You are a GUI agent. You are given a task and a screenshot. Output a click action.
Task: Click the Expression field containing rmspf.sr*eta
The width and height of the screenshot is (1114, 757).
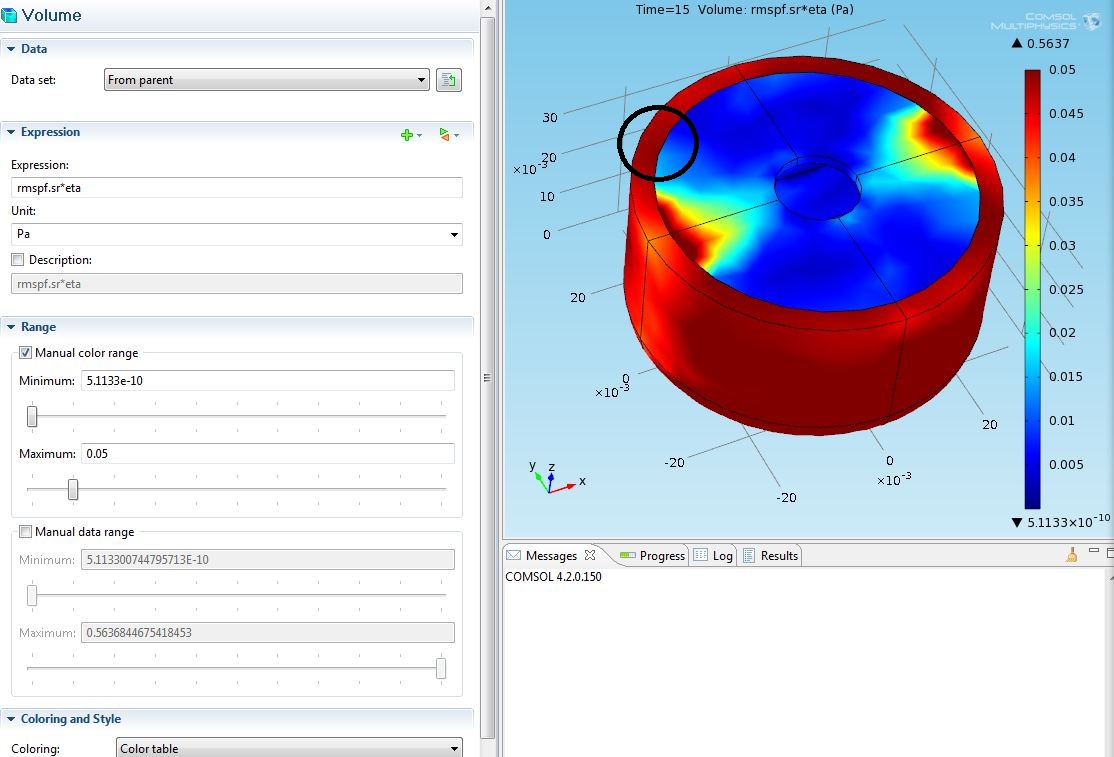coord(236,188)
